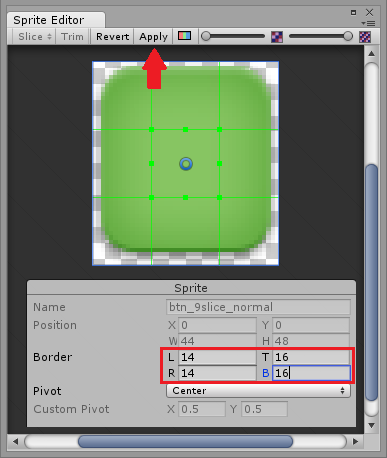This screenshot has height=458, width=387.
Task: Click the horizontal scrollbar left arrow
Action: (15, 442)
